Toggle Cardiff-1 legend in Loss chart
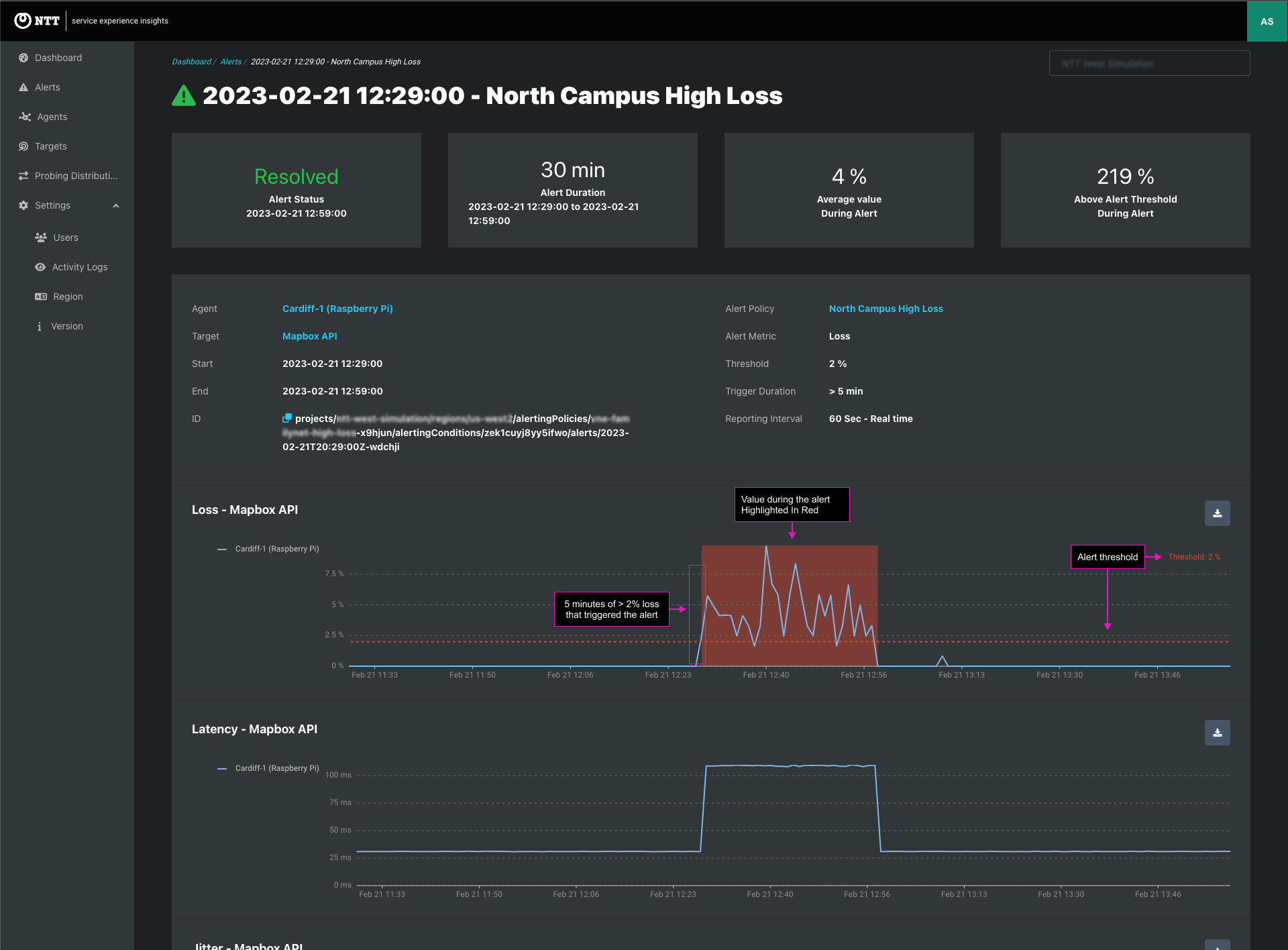This screenshot has height=950, width=1288. tap(268, 549)
